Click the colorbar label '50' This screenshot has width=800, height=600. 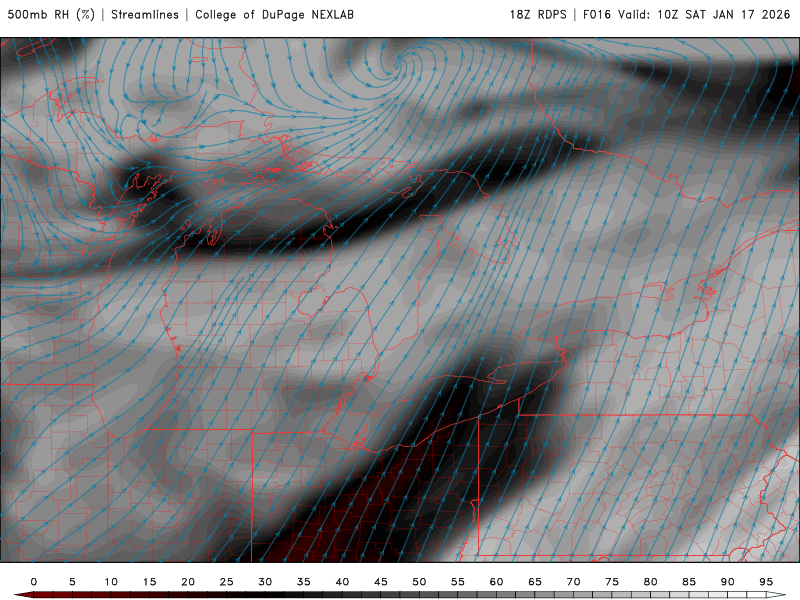(x=419, y=582)
